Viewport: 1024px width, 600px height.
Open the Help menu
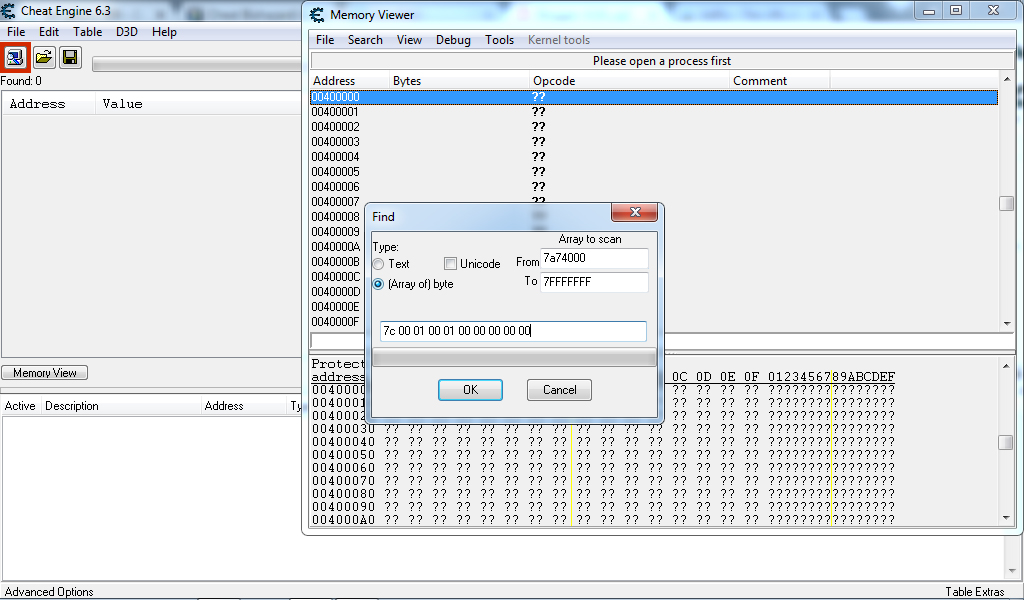coord(165,32)
